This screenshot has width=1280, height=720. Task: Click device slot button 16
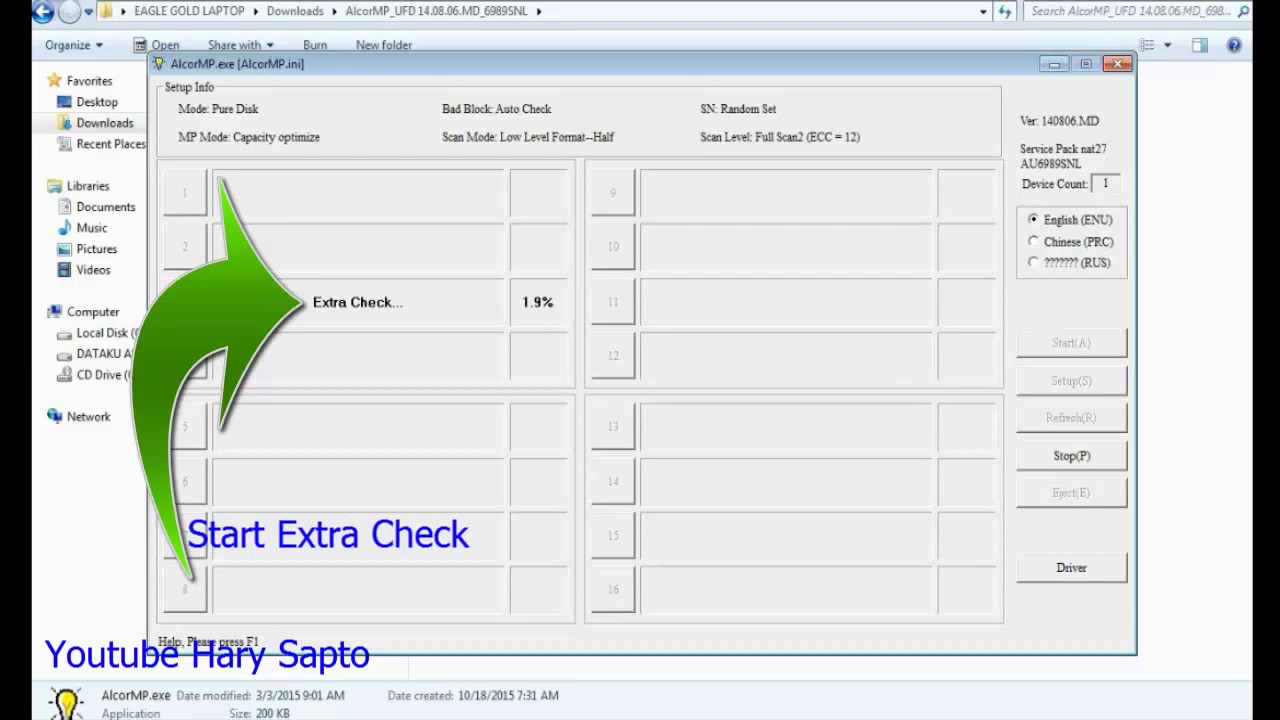point(613,590)
